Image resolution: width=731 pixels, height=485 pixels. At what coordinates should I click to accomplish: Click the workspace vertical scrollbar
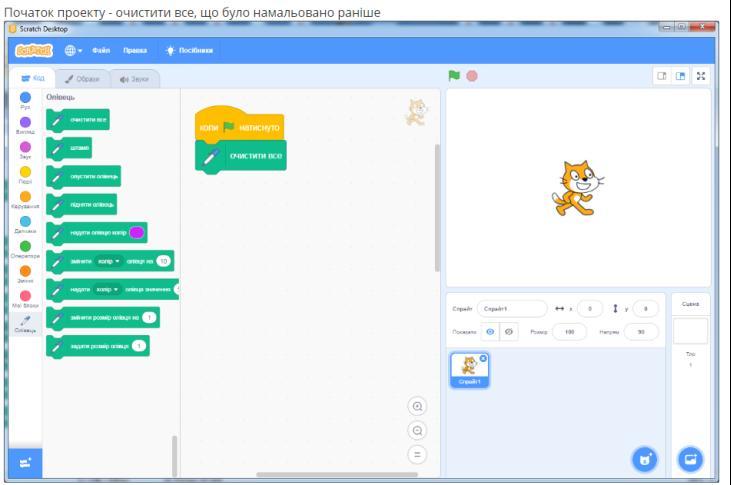tap(437, 208)
